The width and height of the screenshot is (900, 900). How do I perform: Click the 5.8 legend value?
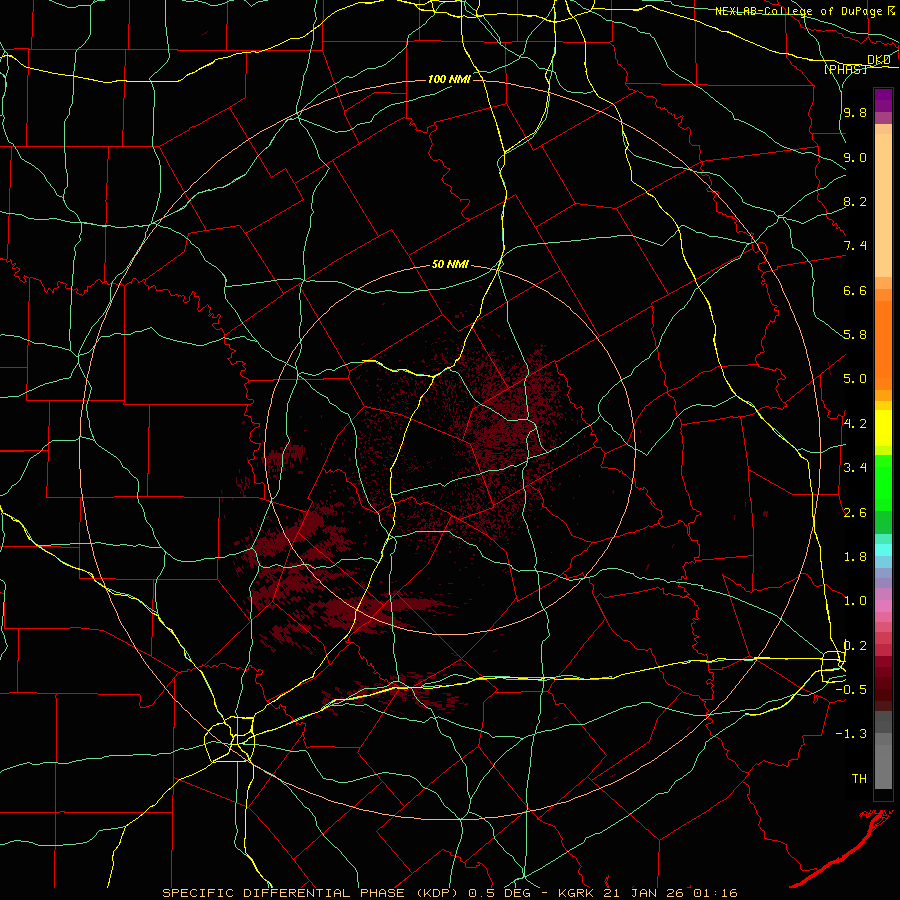click(855, 335)
